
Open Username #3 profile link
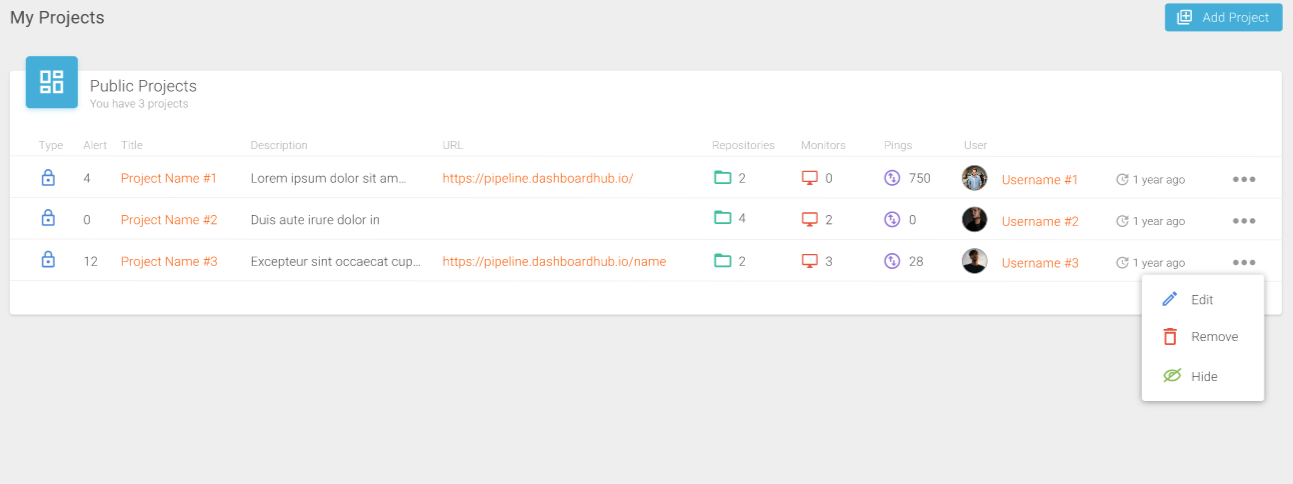tap(1040, 263)
